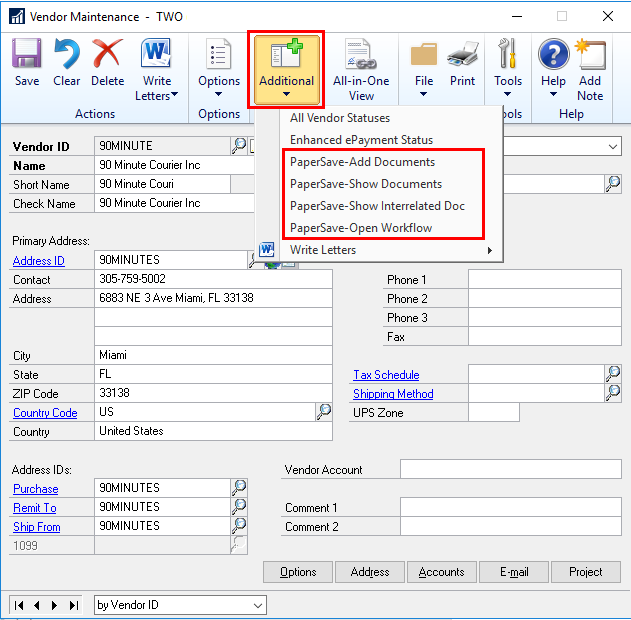This screenshot has width=631, height=620.
Task: Go to the previous vendor record
Action: (x=37, y=605)
